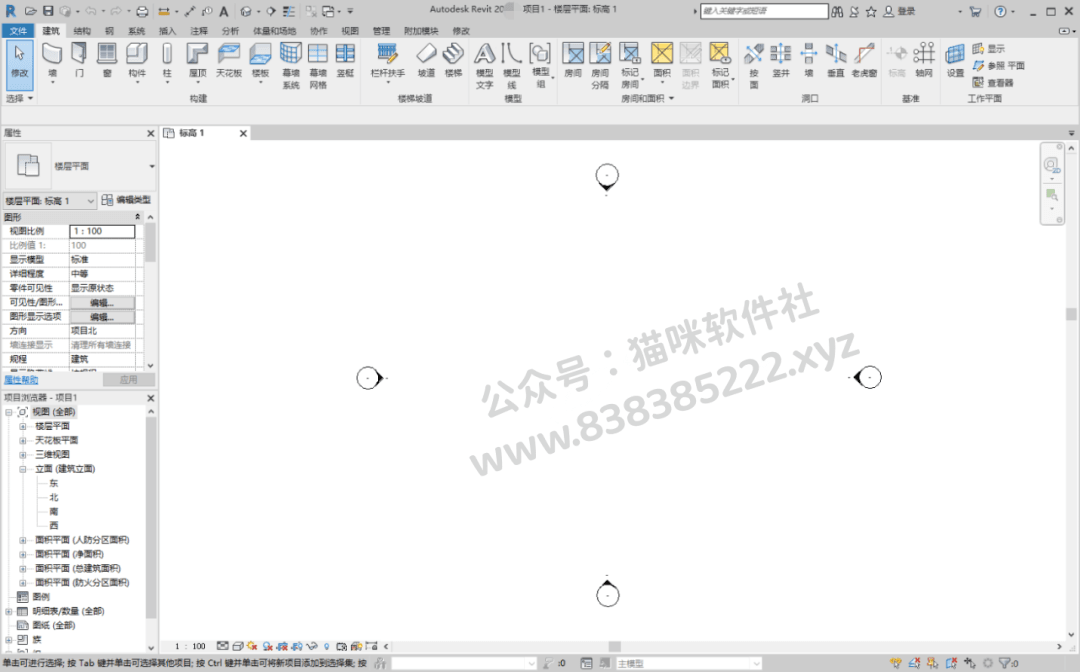Select the 门 (Door) tool

(x=79, y=61)
